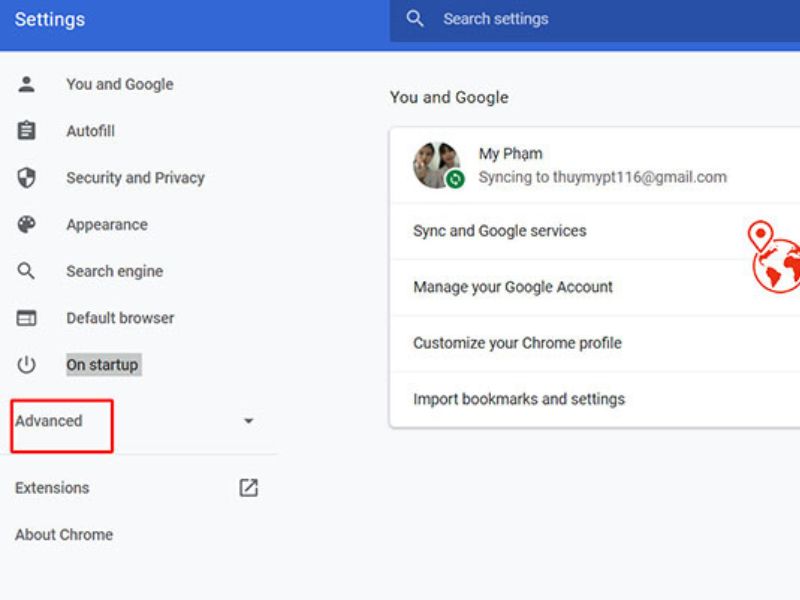Click the Appearance palette icon

(x=26, y=224)
